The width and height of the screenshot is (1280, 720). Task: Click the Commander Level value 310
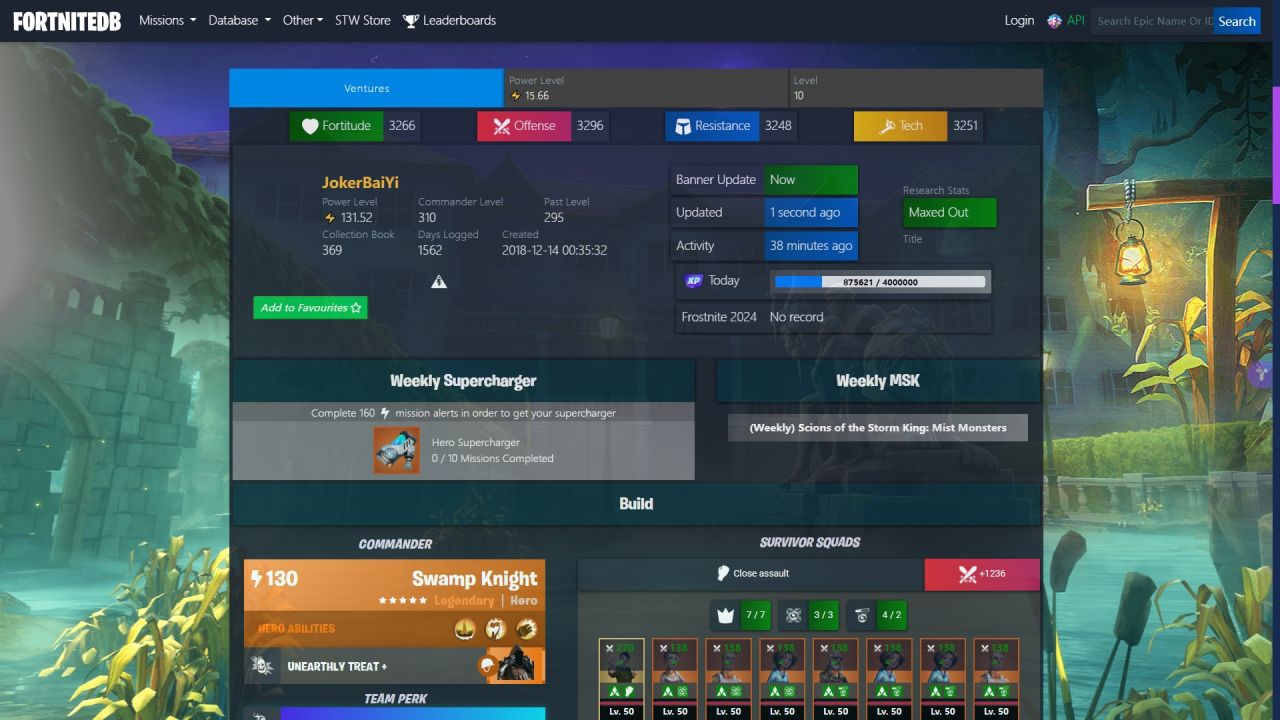point(427,218)
